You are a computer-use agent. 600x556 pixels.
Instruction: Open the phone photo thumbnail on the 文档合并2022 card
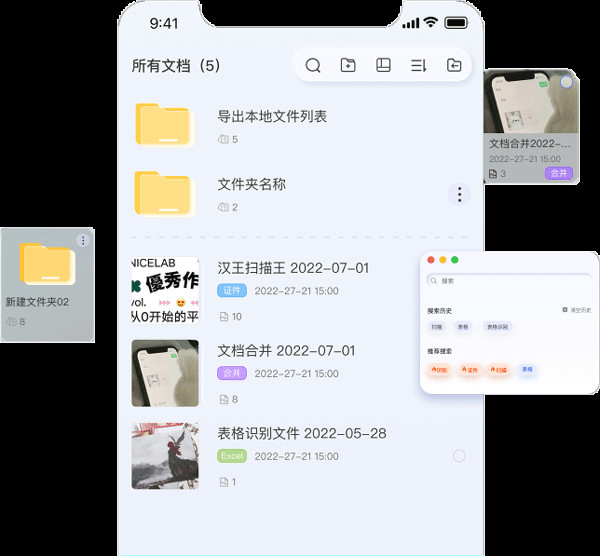click(531, 101)
